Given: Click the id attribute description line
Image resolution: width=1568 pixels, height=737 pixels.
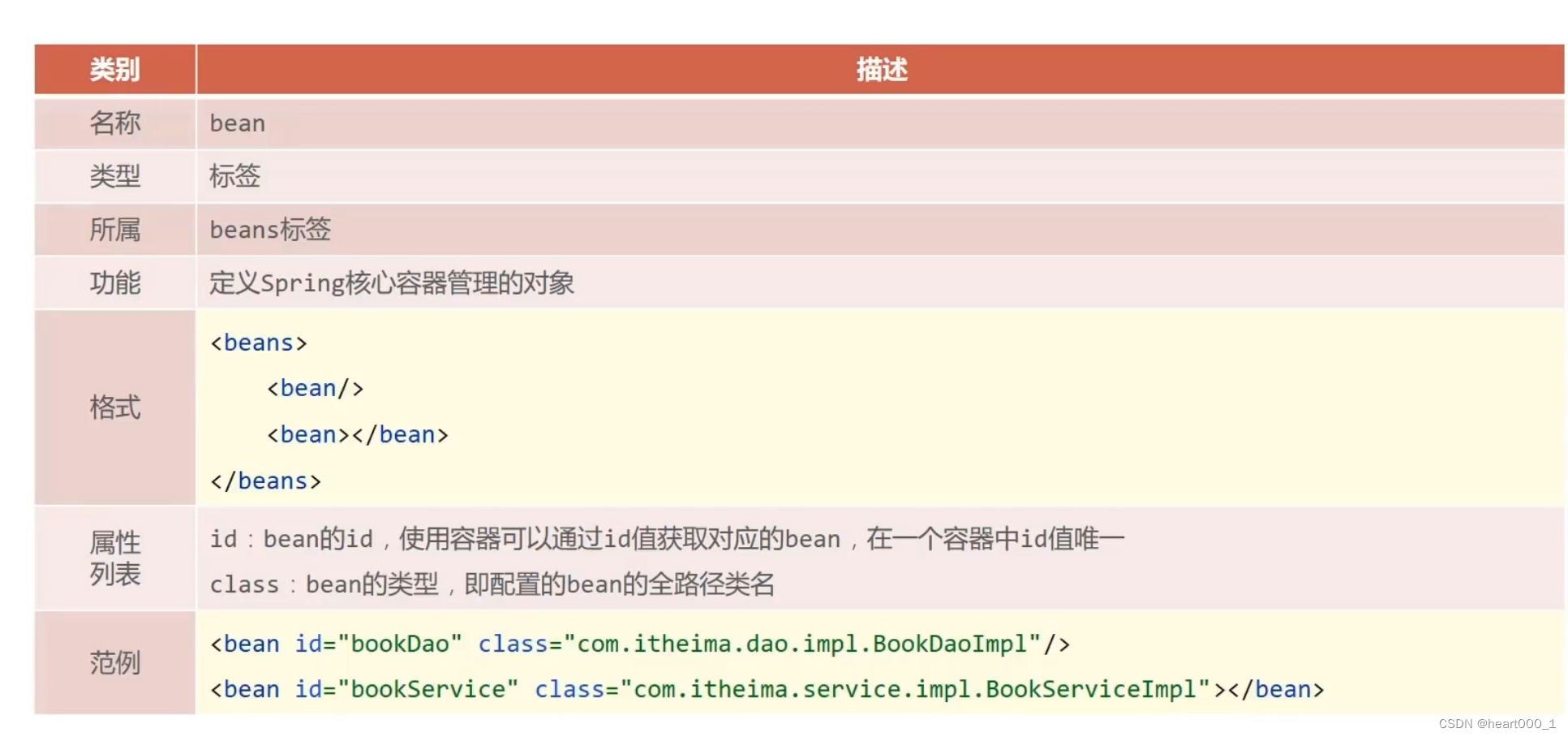Looking at the screenshot, I should pyautogui.click(x=667, y=538).
